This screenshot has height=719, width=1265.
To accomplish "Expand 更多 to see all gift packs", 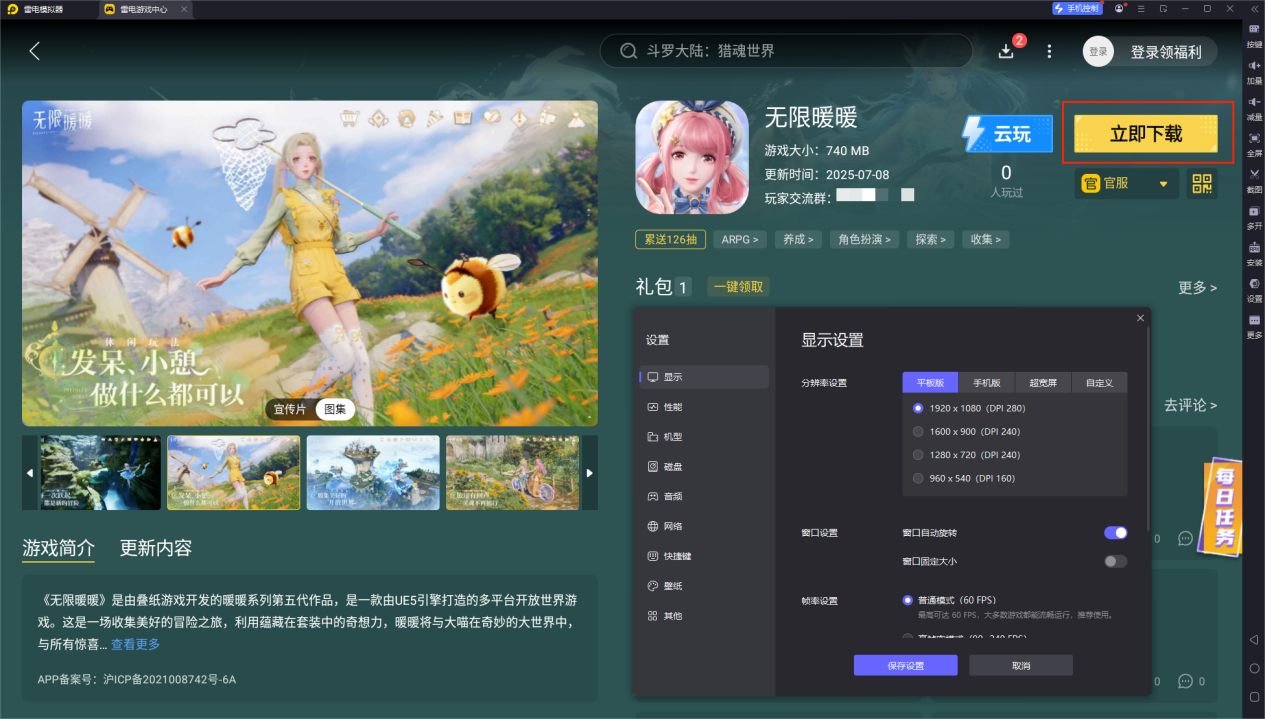I will click(1199, 287).
